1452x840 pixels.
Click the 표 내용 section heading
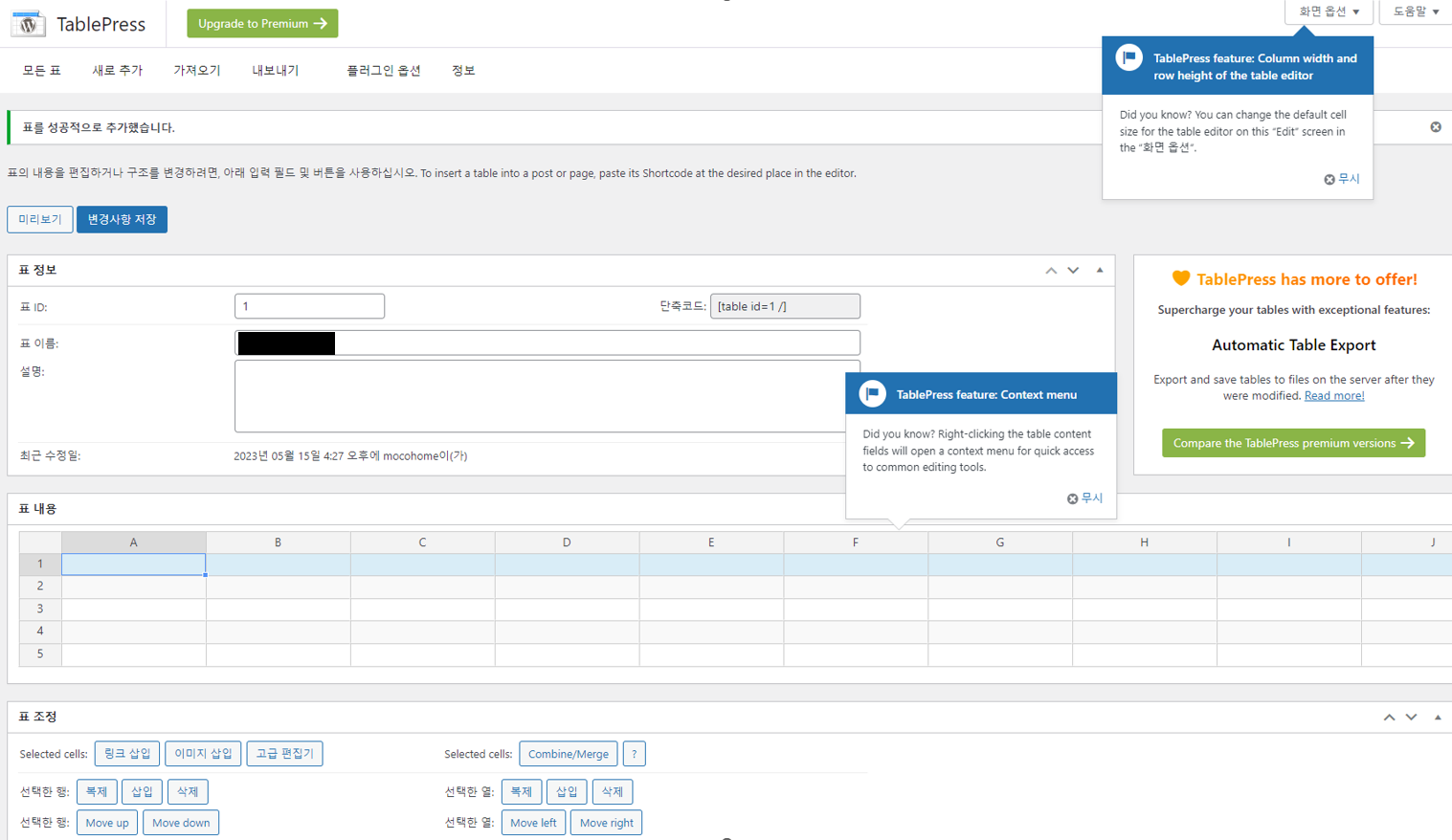pyautogui.click(x=38, y=509)
